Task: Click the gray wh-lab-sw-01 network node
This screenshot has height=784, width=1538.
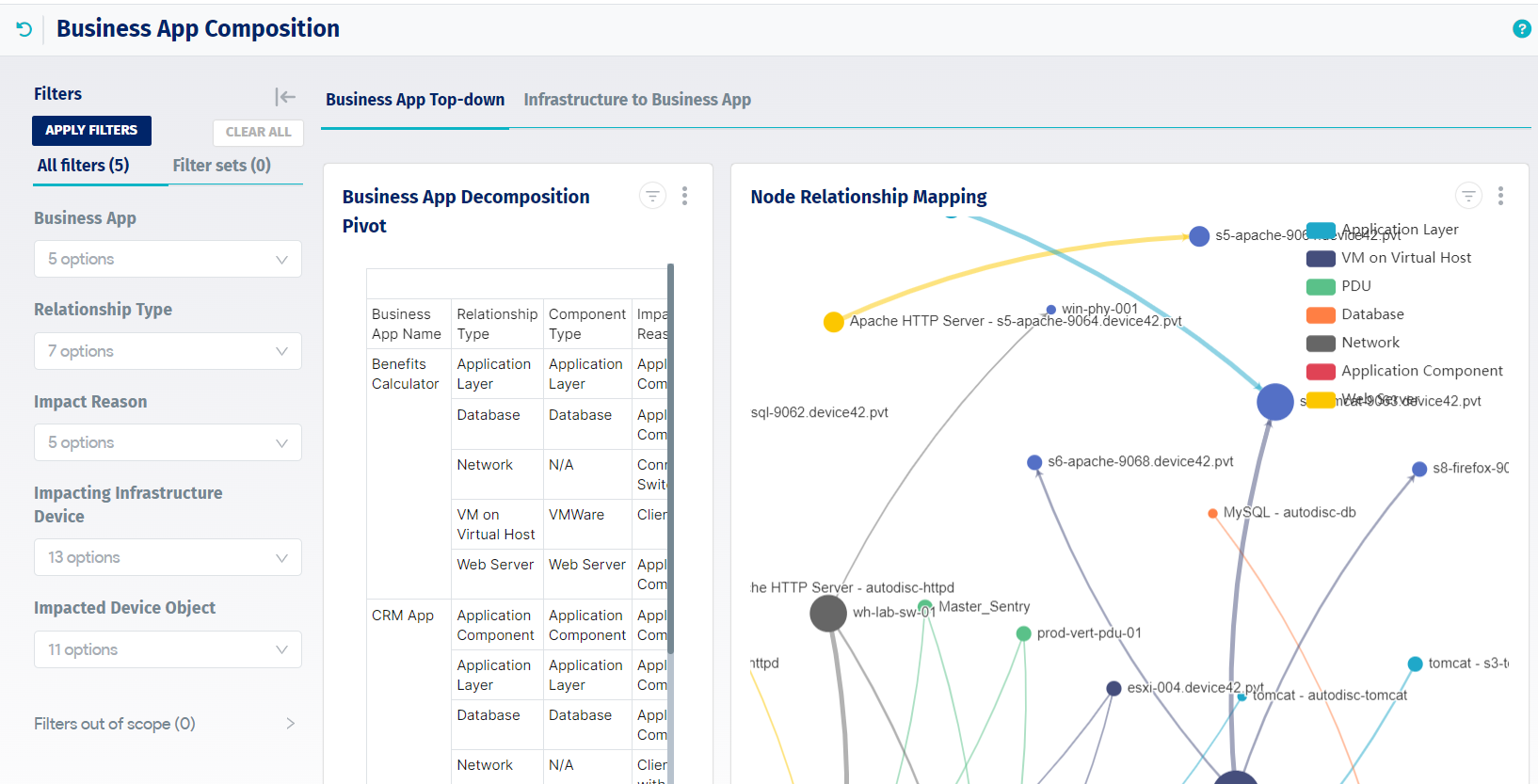Action: click(828, 614)
